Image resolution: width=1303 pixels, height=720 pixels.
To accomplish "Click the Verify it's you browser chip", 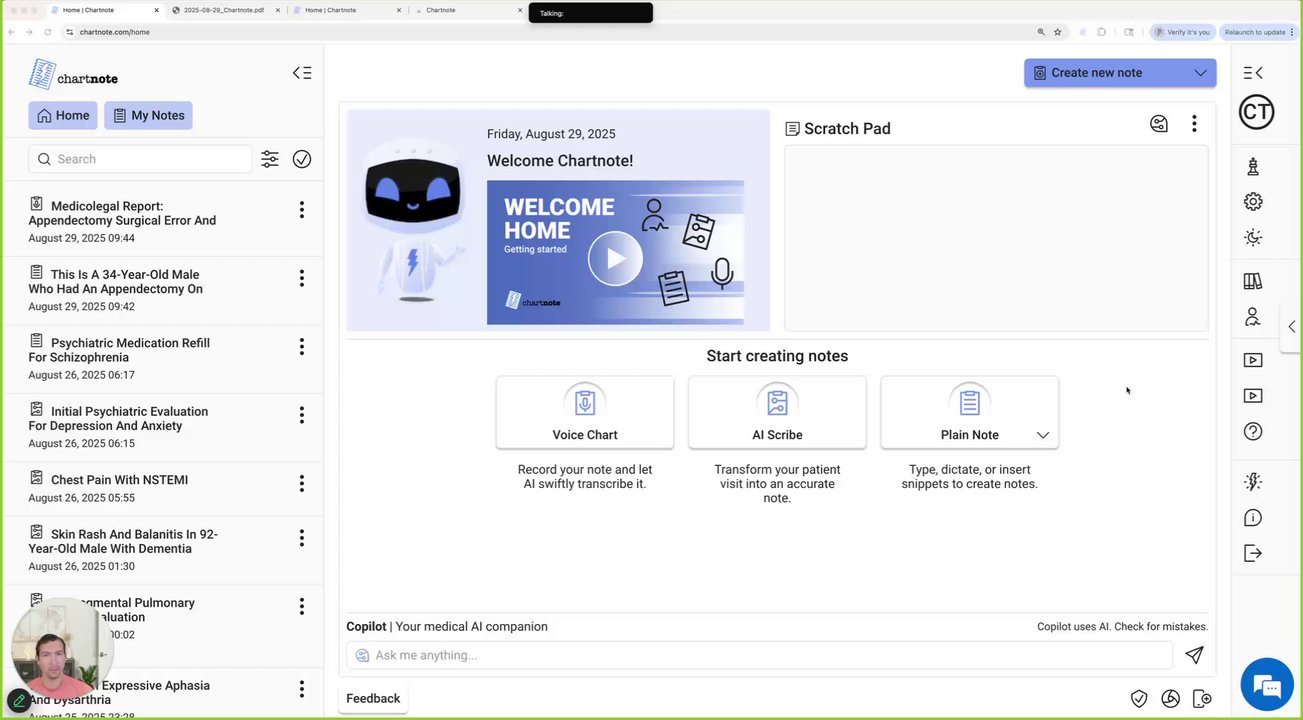I will click(1183, 32).
